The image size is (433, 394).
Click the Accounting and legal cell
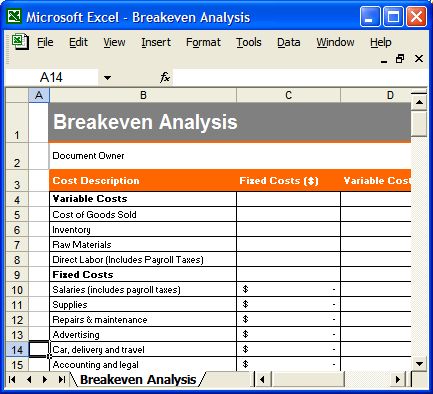[143, 364]
